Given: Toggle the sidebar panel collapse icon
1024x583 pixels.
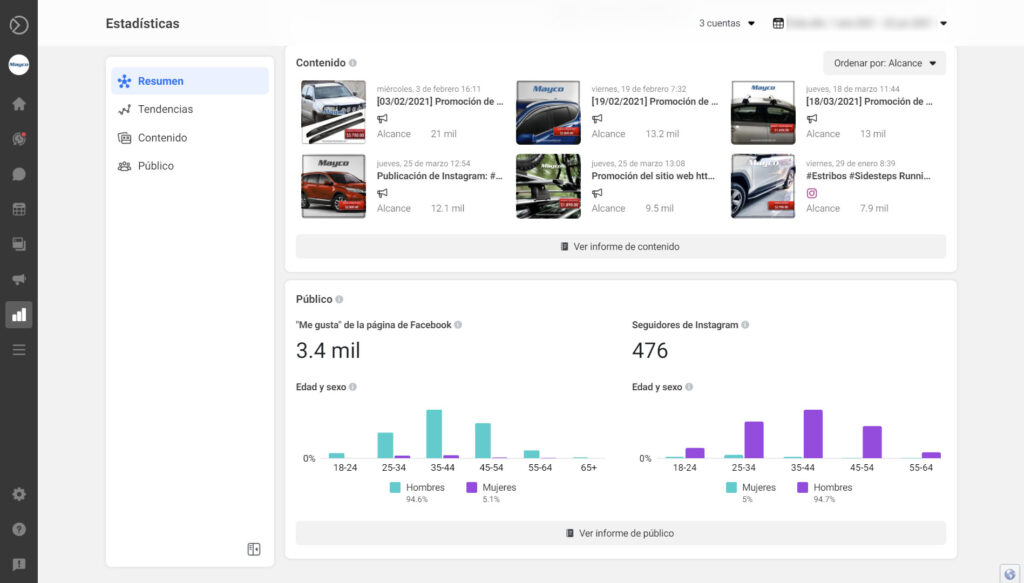Looking at the screenshot, I should tap(254, 549).
